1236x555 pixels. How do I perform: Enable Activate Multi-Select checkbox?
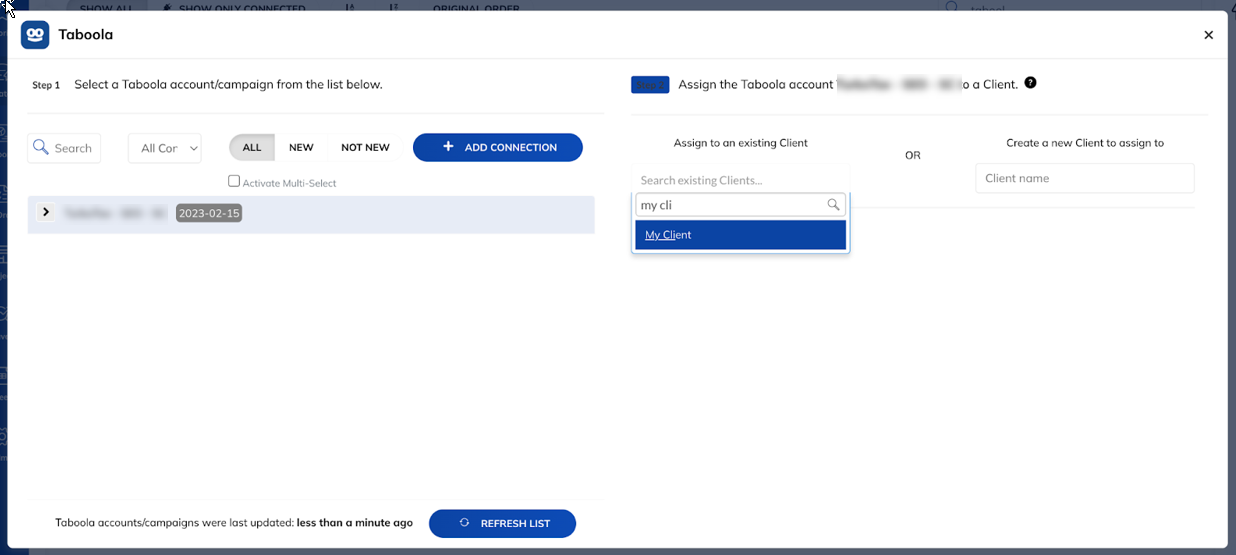pyautogui.click(x=234, y=182)
